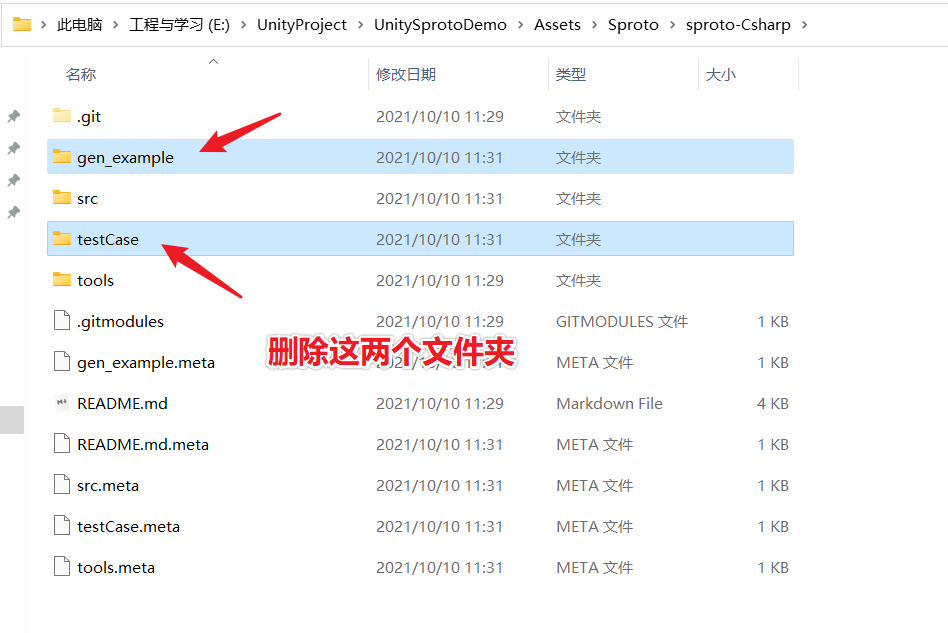Navigate to UnitySprotoDemo in the breadcrumb
This screenshot has width=948, height=633.
(x=440, y=25)
